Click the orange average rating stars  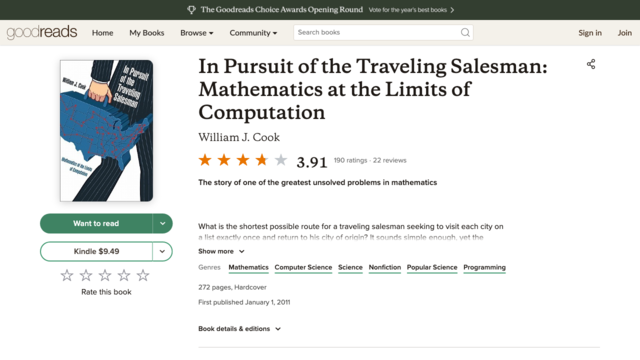tap(243, 160)
